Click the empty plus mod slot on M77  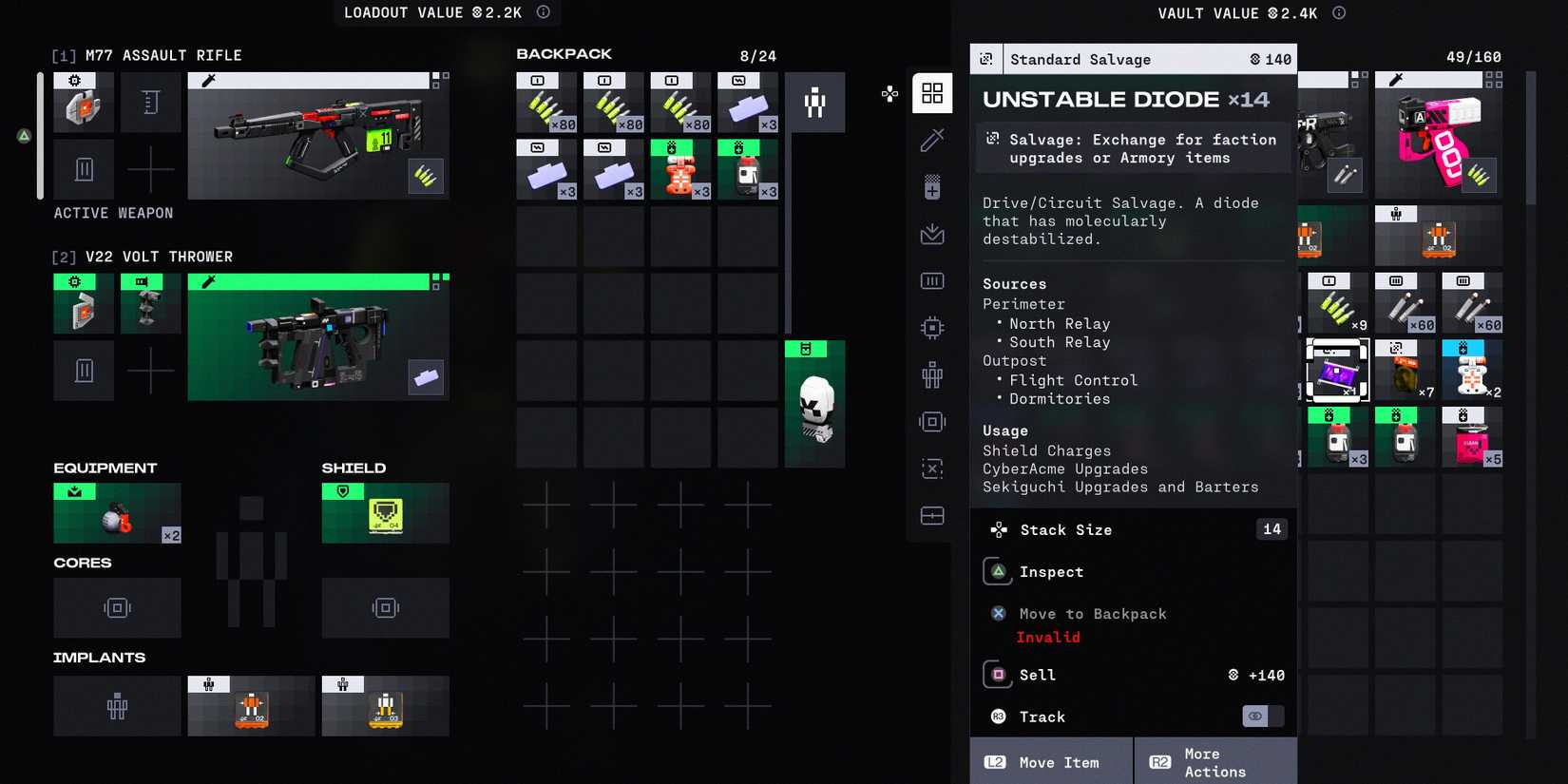point(150,170)
